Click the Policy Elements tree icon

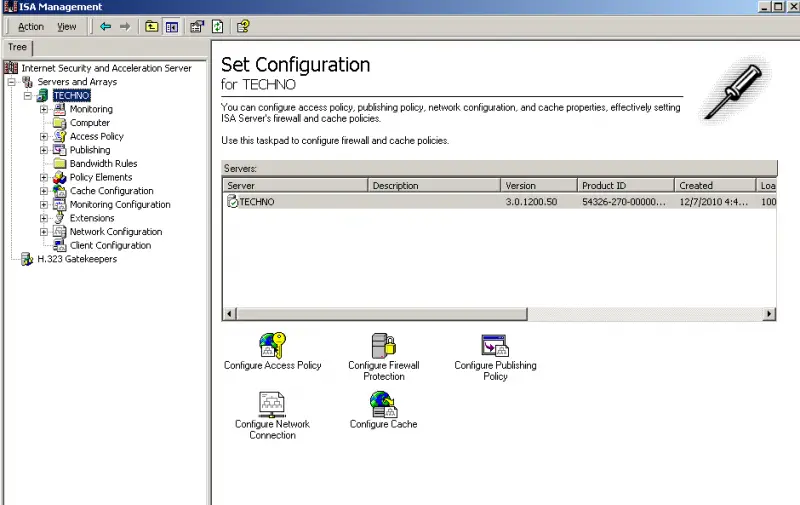60,177
